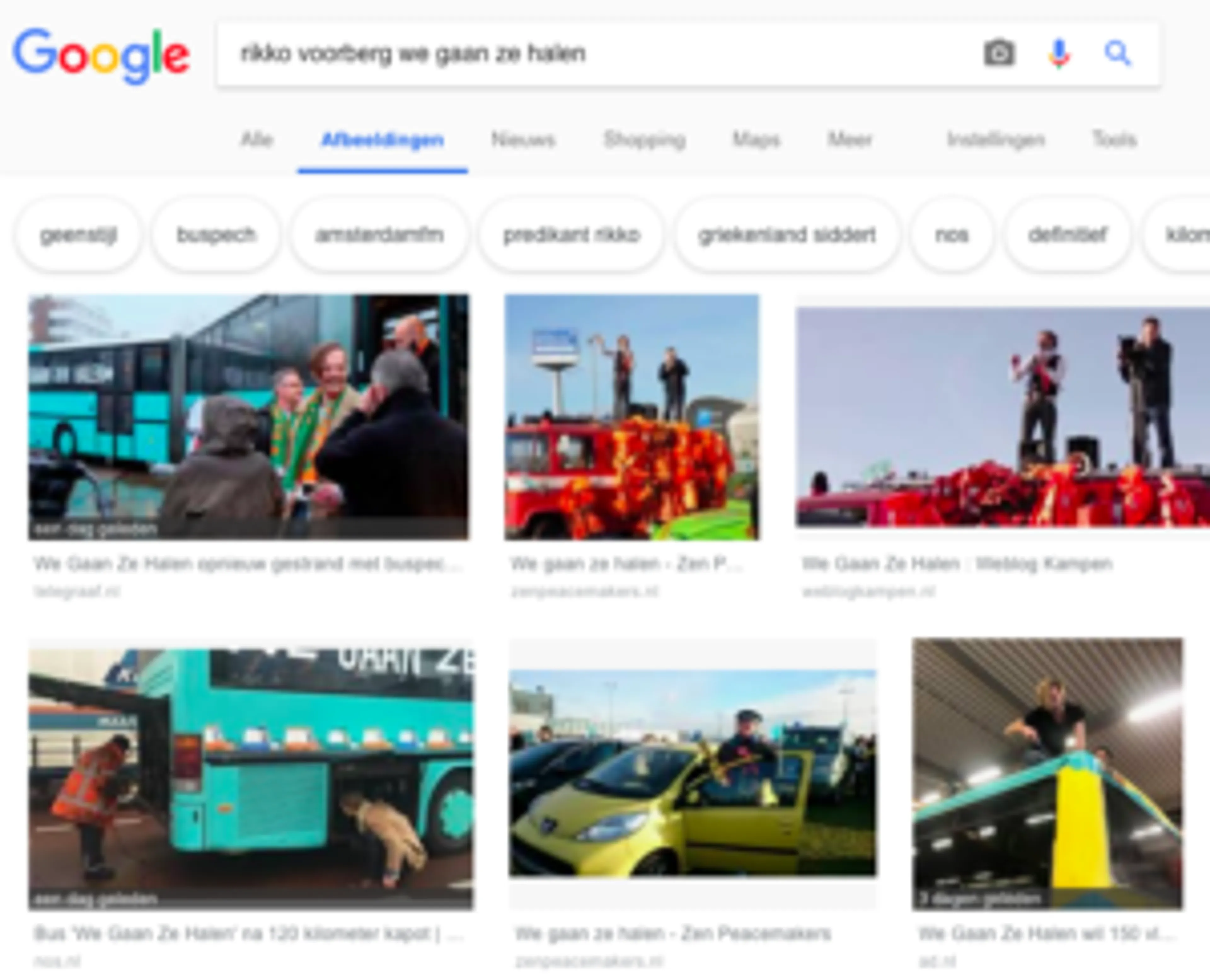Image resolution: width=1210 pixels, height=980 pixels.
Task: Select the predikant rikko chip
Action: [572, 235]
